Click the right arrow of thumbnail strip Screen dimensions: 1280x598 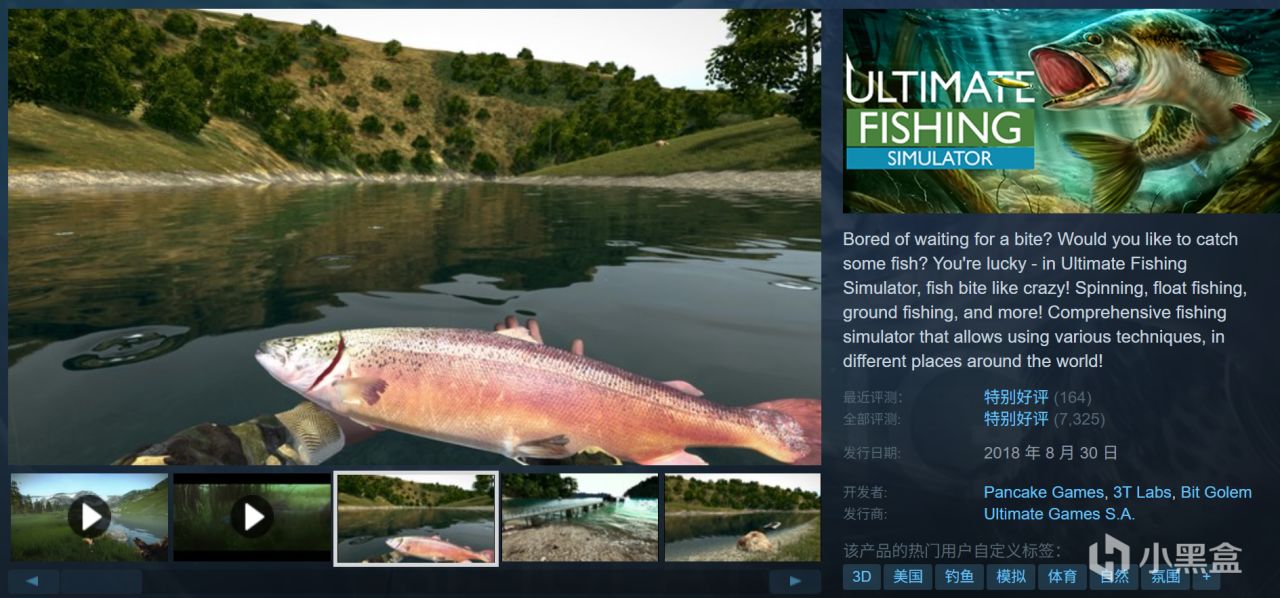coord(795,581)
